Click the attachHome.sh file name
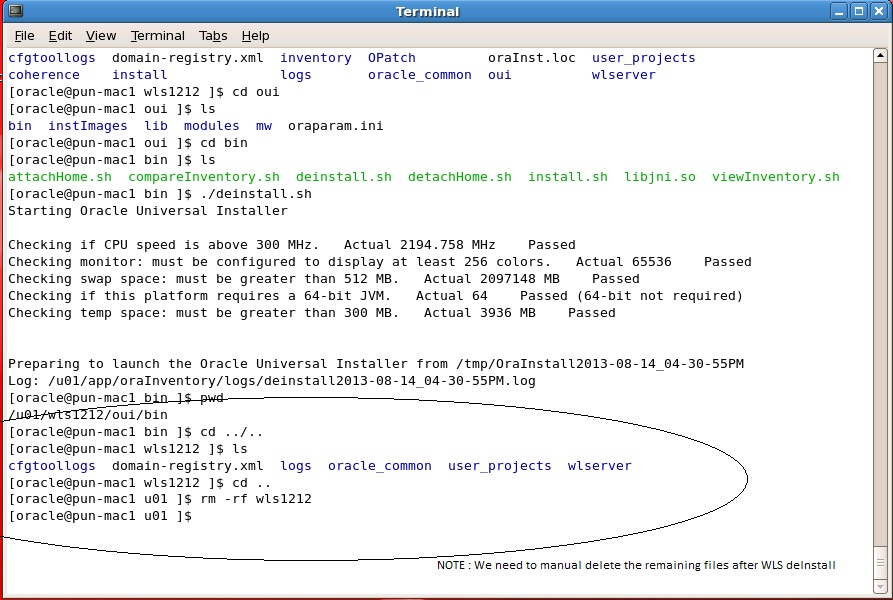Viewport: 893px width, 600px height. coord(60,177)
